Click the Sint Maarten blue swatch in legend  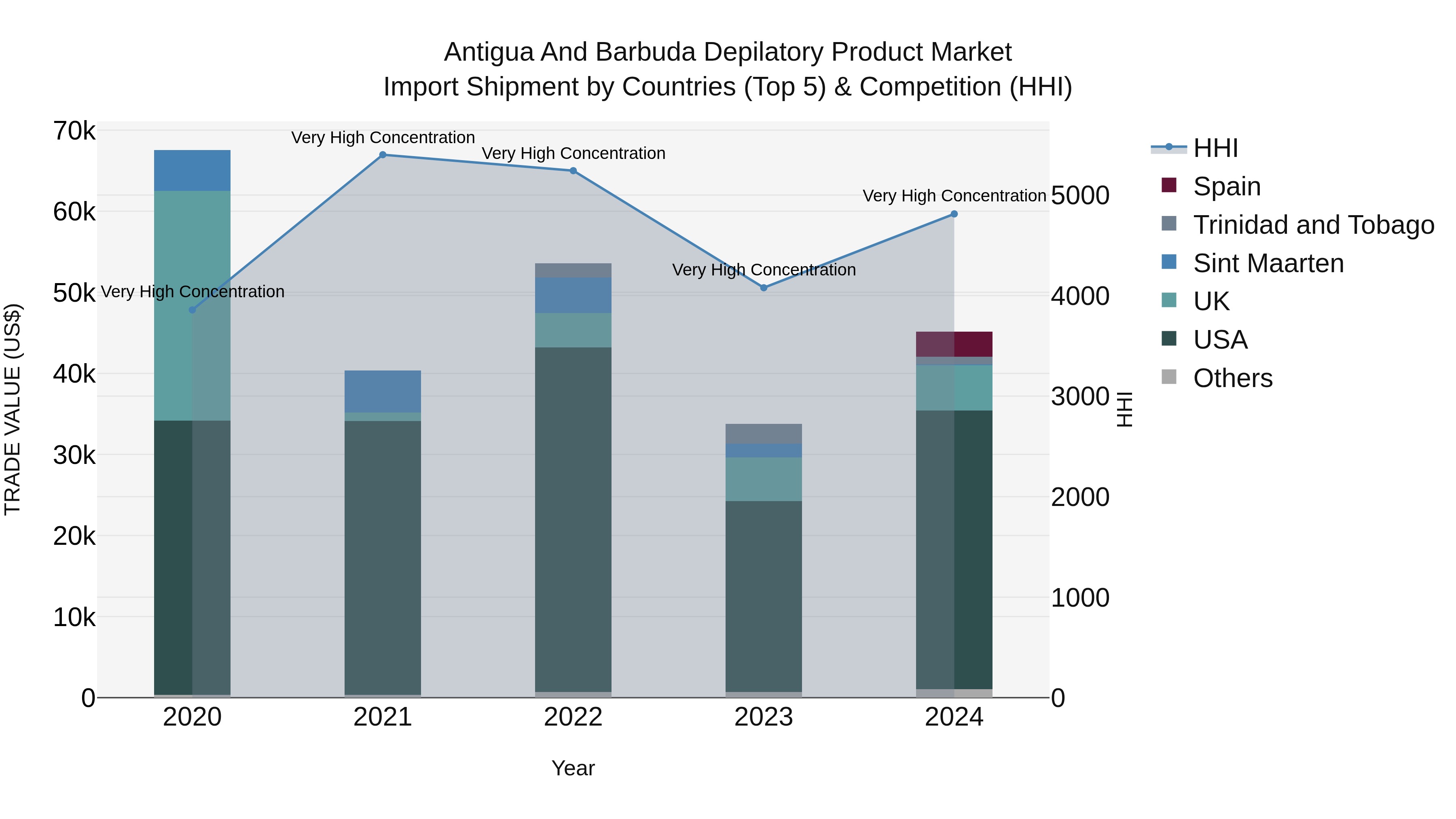pyautogui.click(x=1169, y=262)
